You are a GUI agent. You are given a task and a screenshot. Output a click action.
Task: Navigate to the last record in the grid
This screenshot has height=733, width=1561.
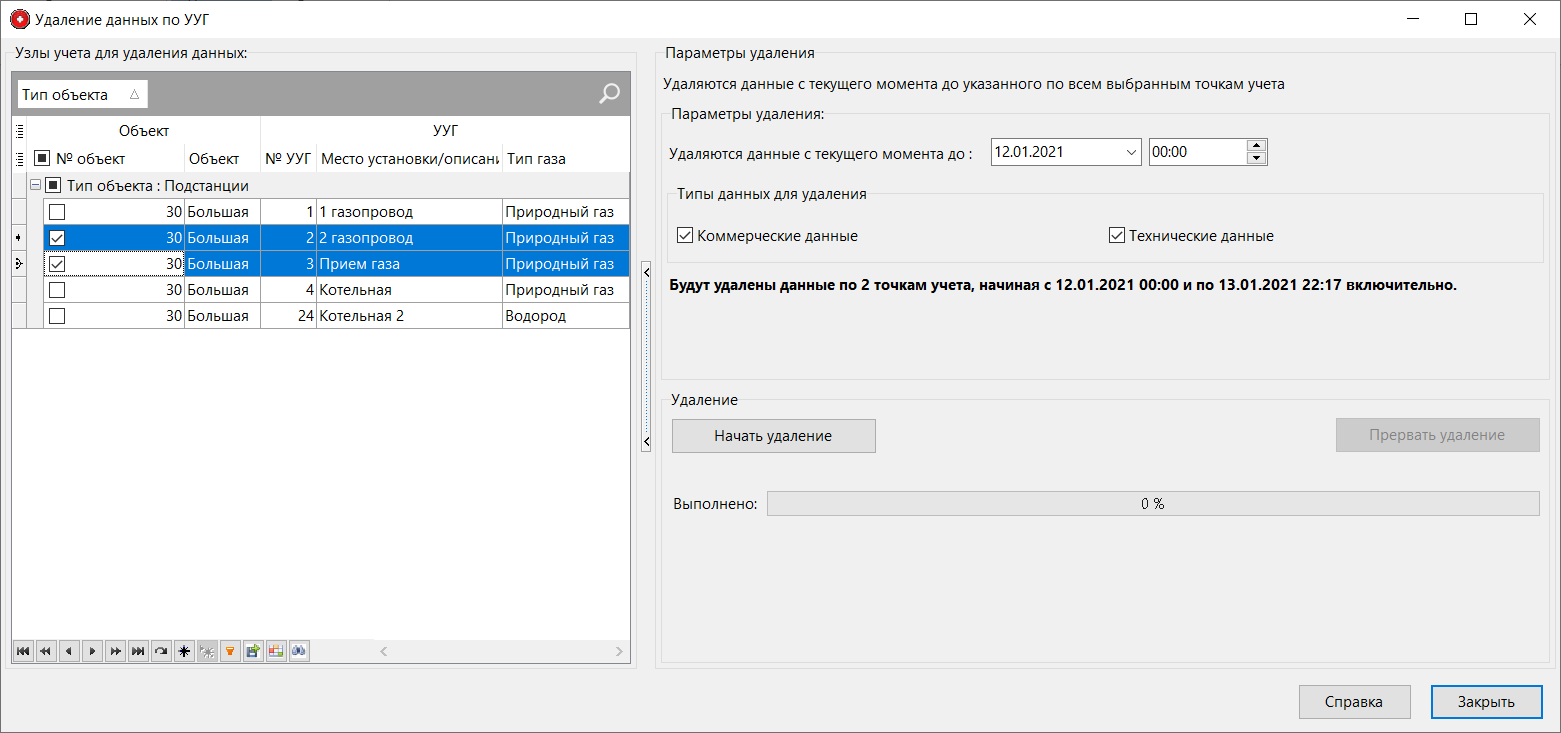pyautogui.click(x=137, y=651)
